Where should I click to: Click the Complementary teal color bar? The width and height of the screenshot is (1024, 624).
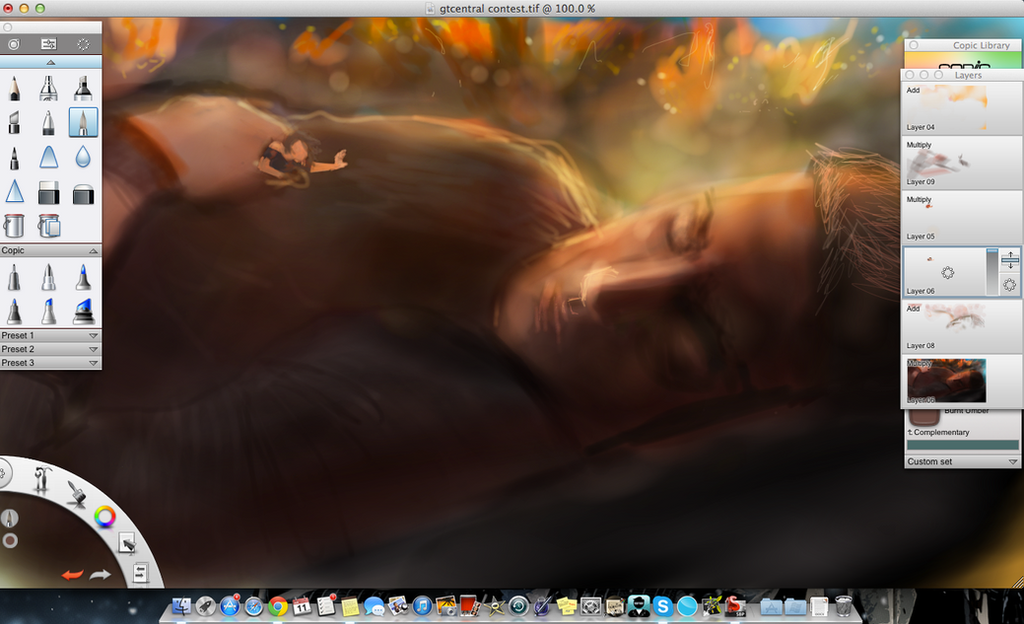pyautogui.click(x=962, y=445)
